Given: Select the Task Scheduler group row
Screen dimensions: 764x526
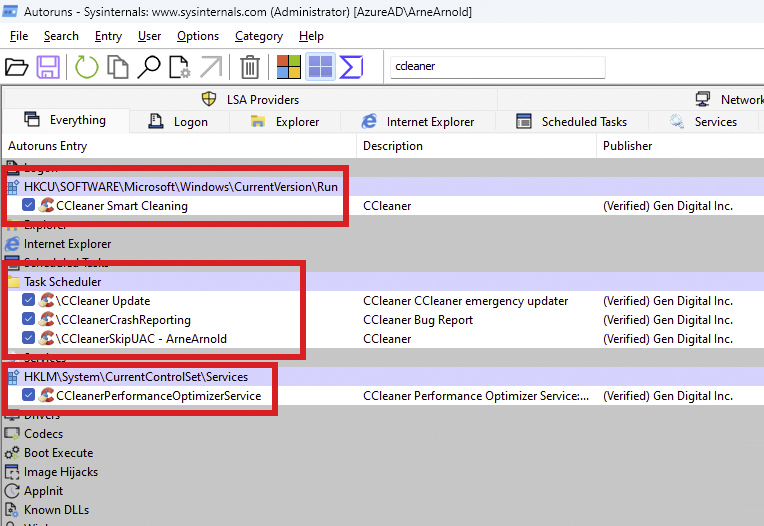Looking at the screenshot, I should coord(62,282).
